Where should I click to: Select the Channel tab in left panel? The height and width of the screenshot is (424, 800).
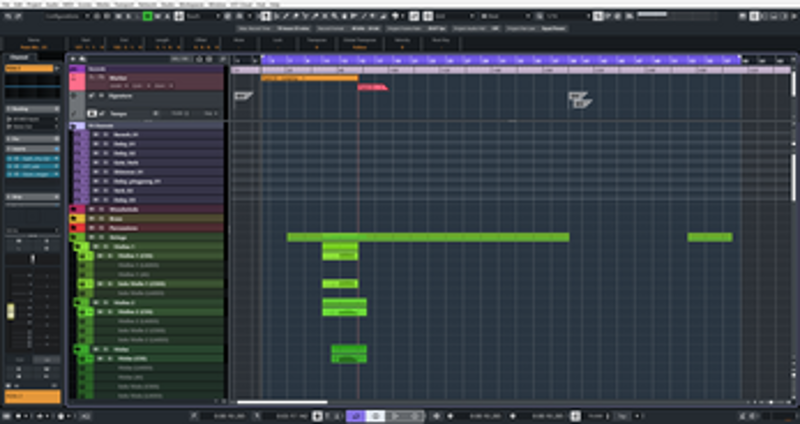pos(18,57)
